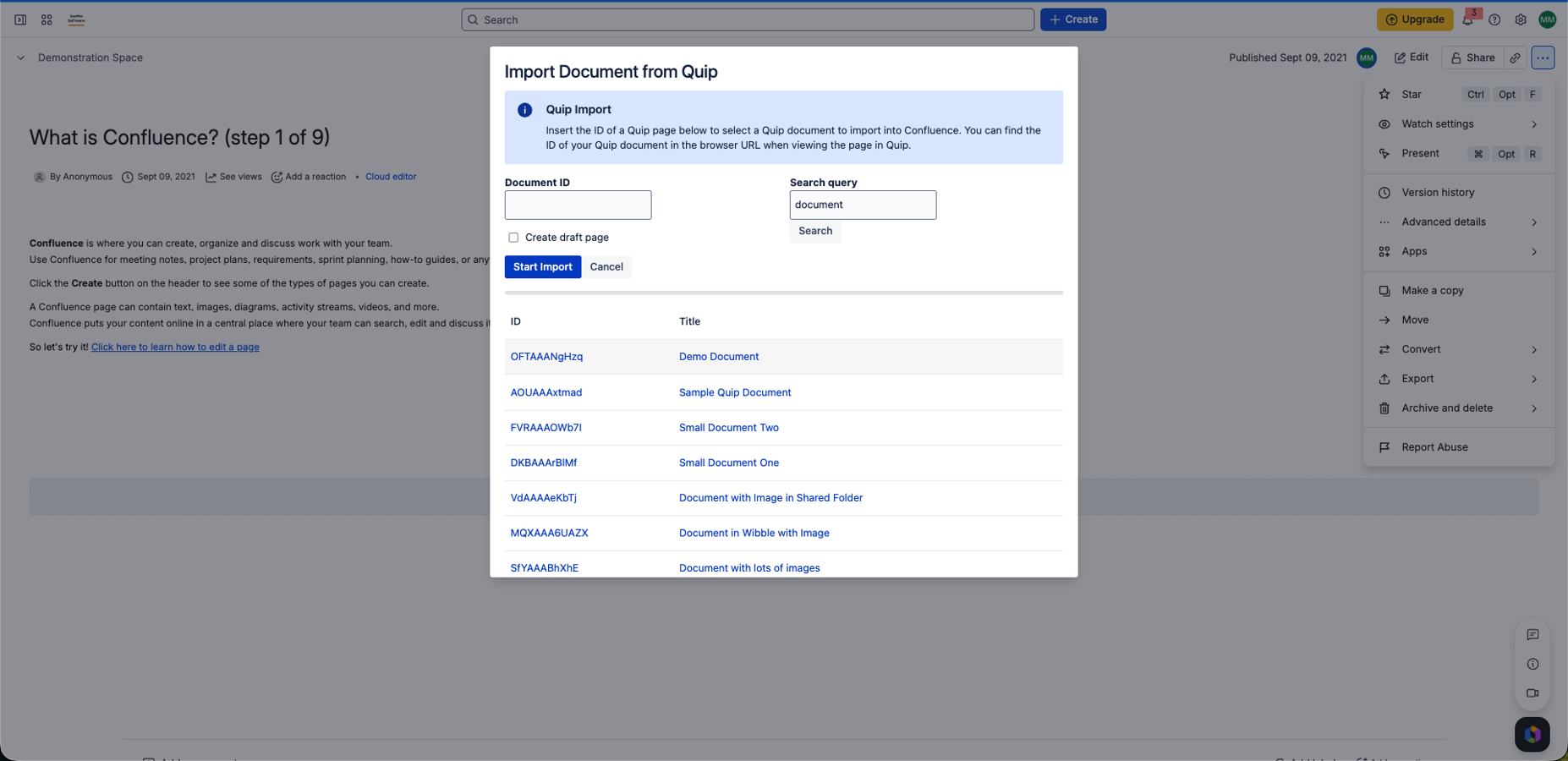Open Document with lots of images link
The width and height of the screenshot is (1568, 761).
[749, 568]
